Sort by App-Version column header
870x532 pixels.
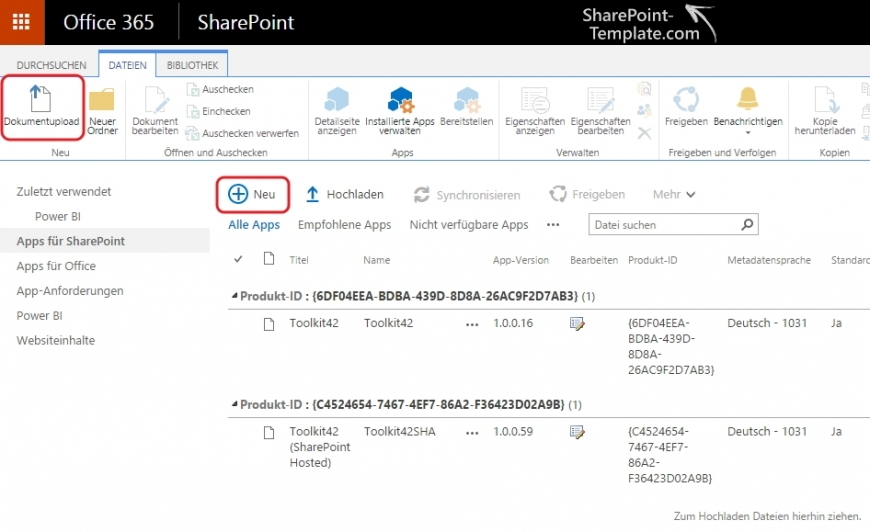pos(520,260)
